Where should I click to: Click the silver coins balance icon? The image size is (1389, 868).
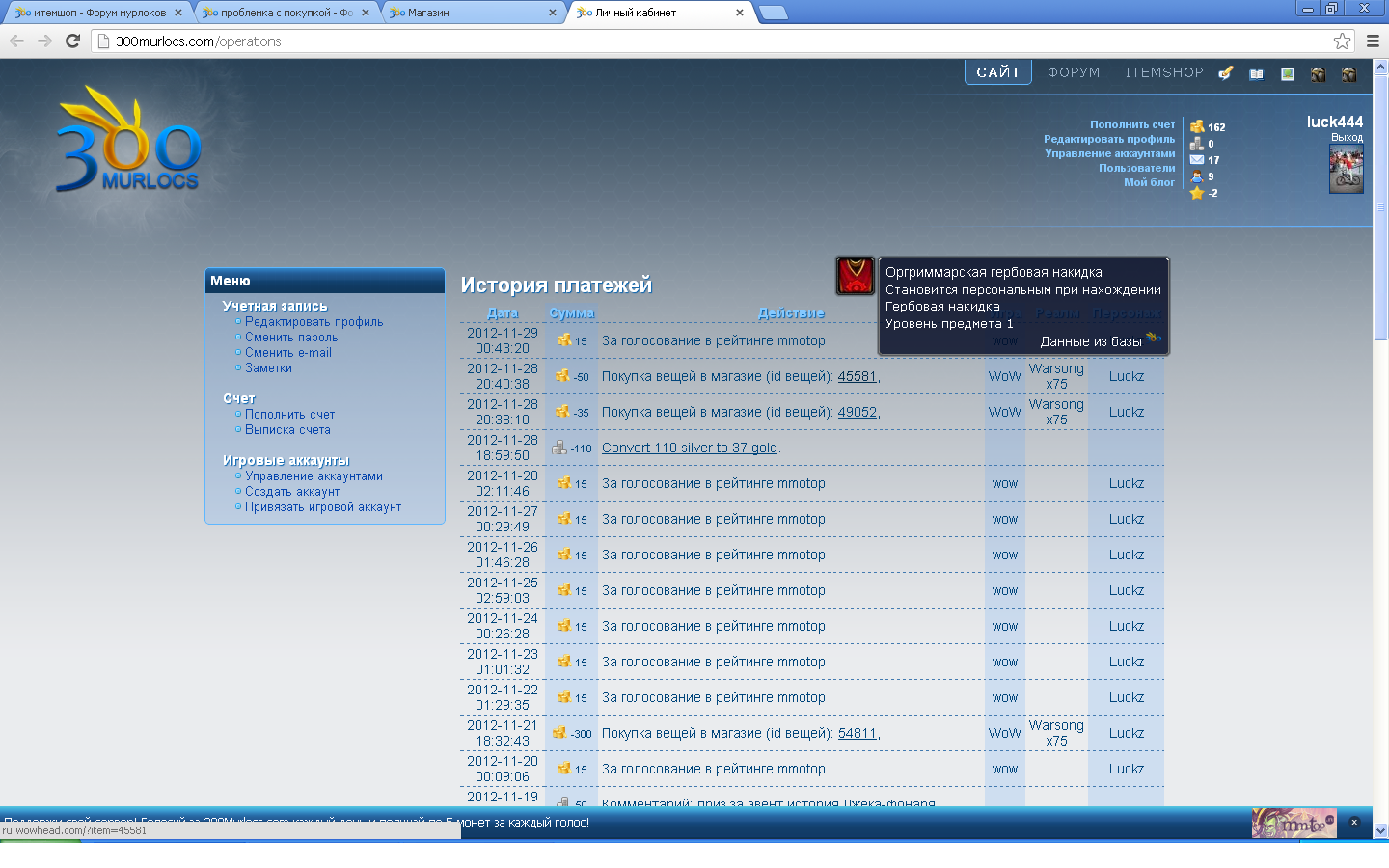1197,143
